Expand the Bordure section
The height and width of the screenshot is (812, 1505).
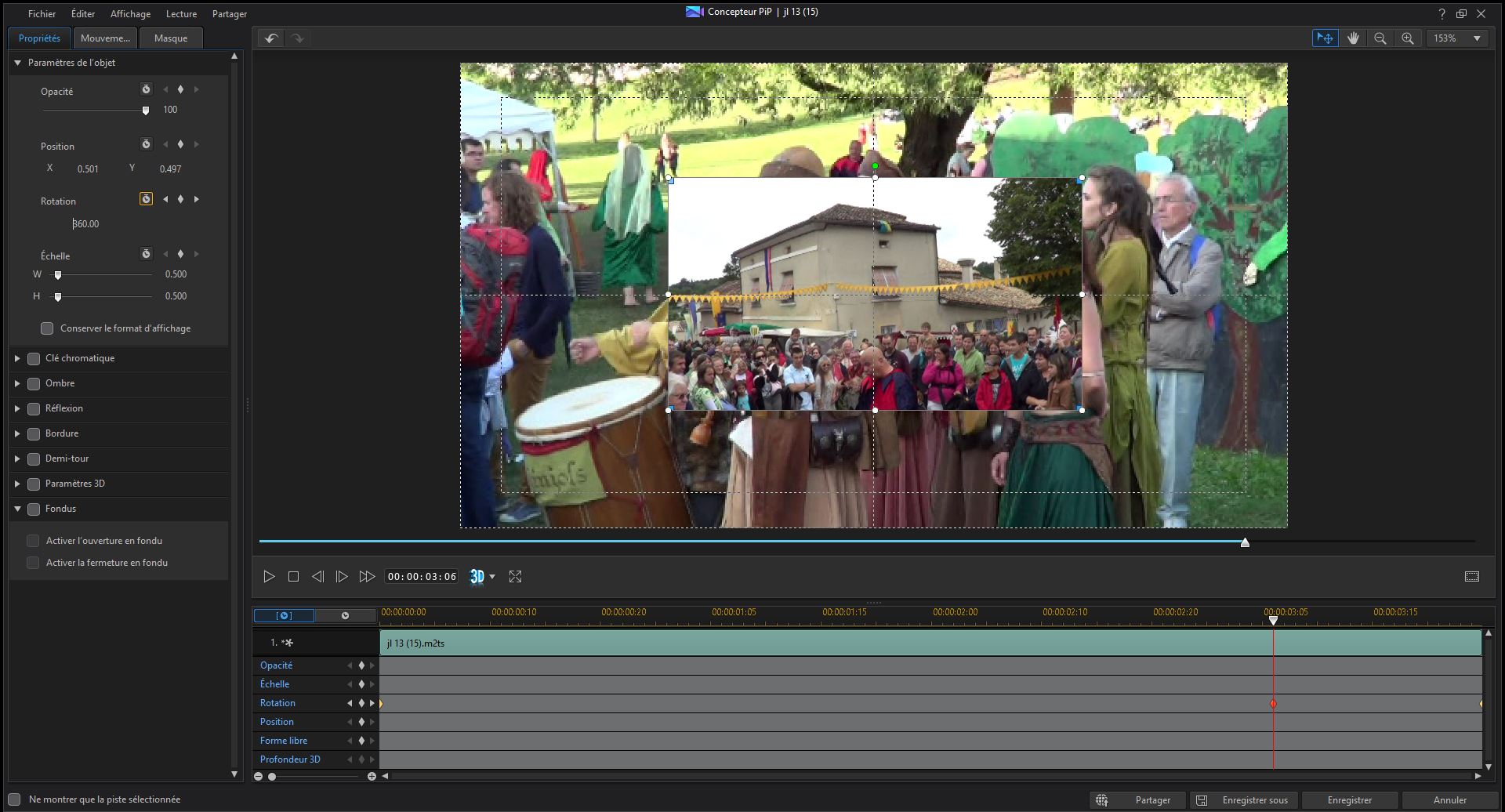17,433
